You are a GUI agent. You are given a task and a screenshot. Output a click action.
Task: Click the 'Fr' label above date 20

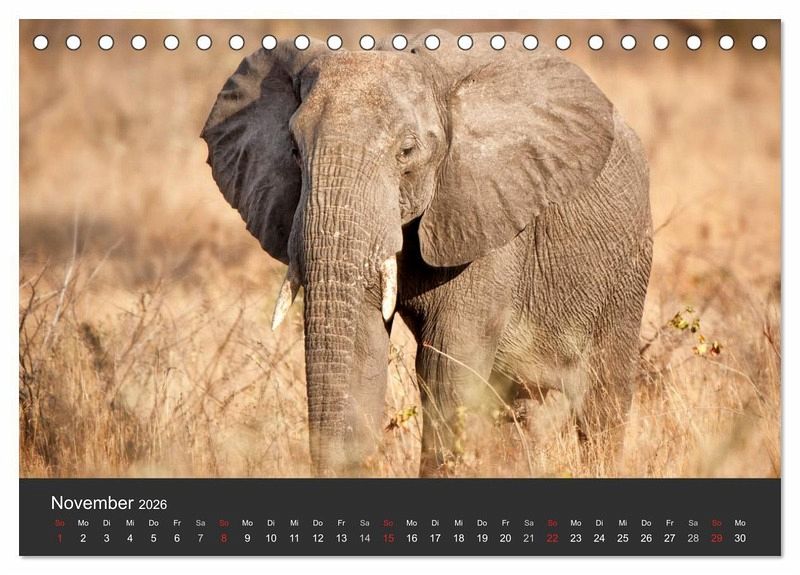[505, 523]
